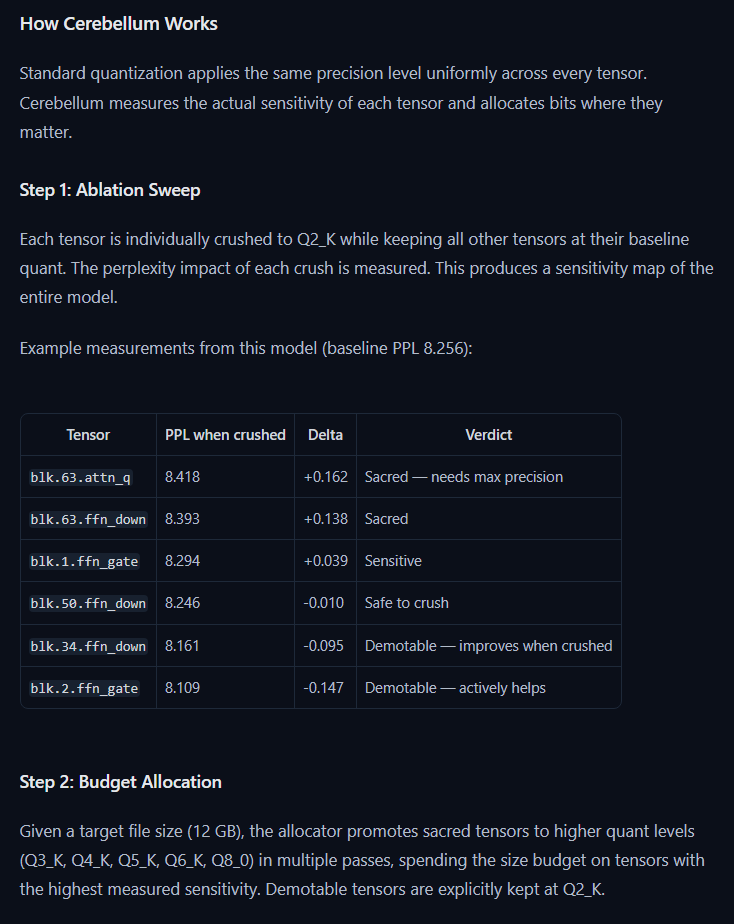Click the 'PPL when crushed' column header
The height and width of the screenshot is (924, 734).
point(225,435)
